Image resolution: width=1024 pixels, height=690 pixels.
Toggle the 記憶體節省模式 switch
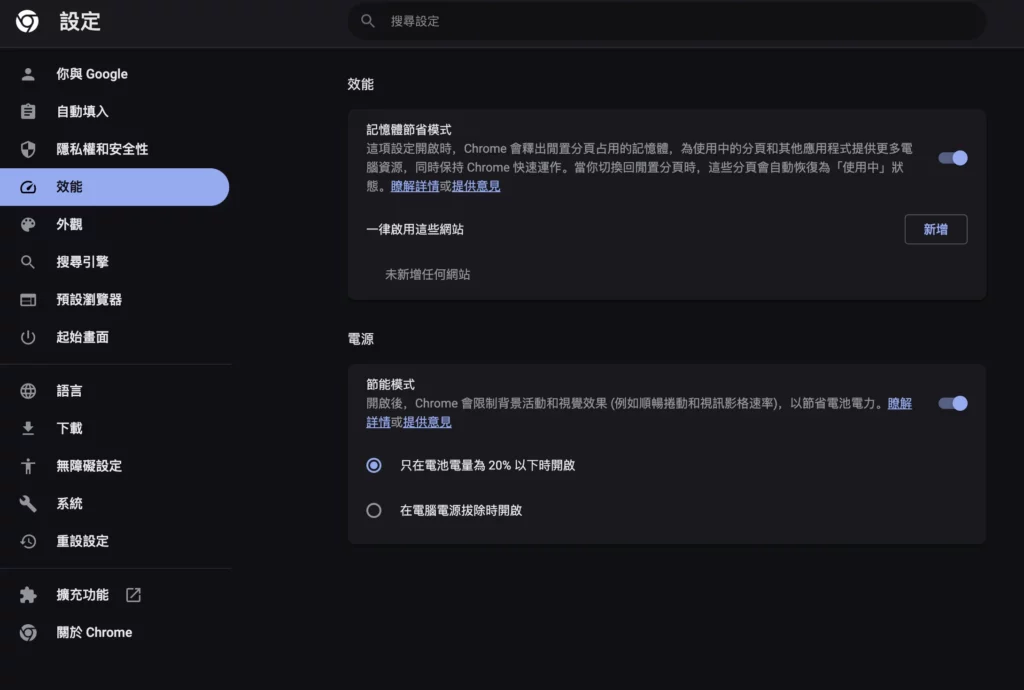coord(953,158)
